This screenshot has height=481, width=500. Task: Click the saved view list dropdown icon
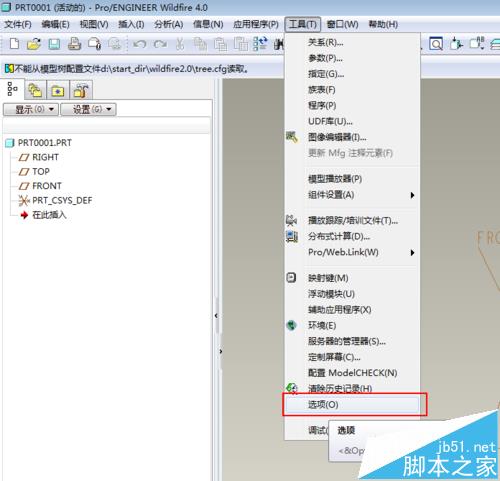pyautogui.click(x=476, y=44)
